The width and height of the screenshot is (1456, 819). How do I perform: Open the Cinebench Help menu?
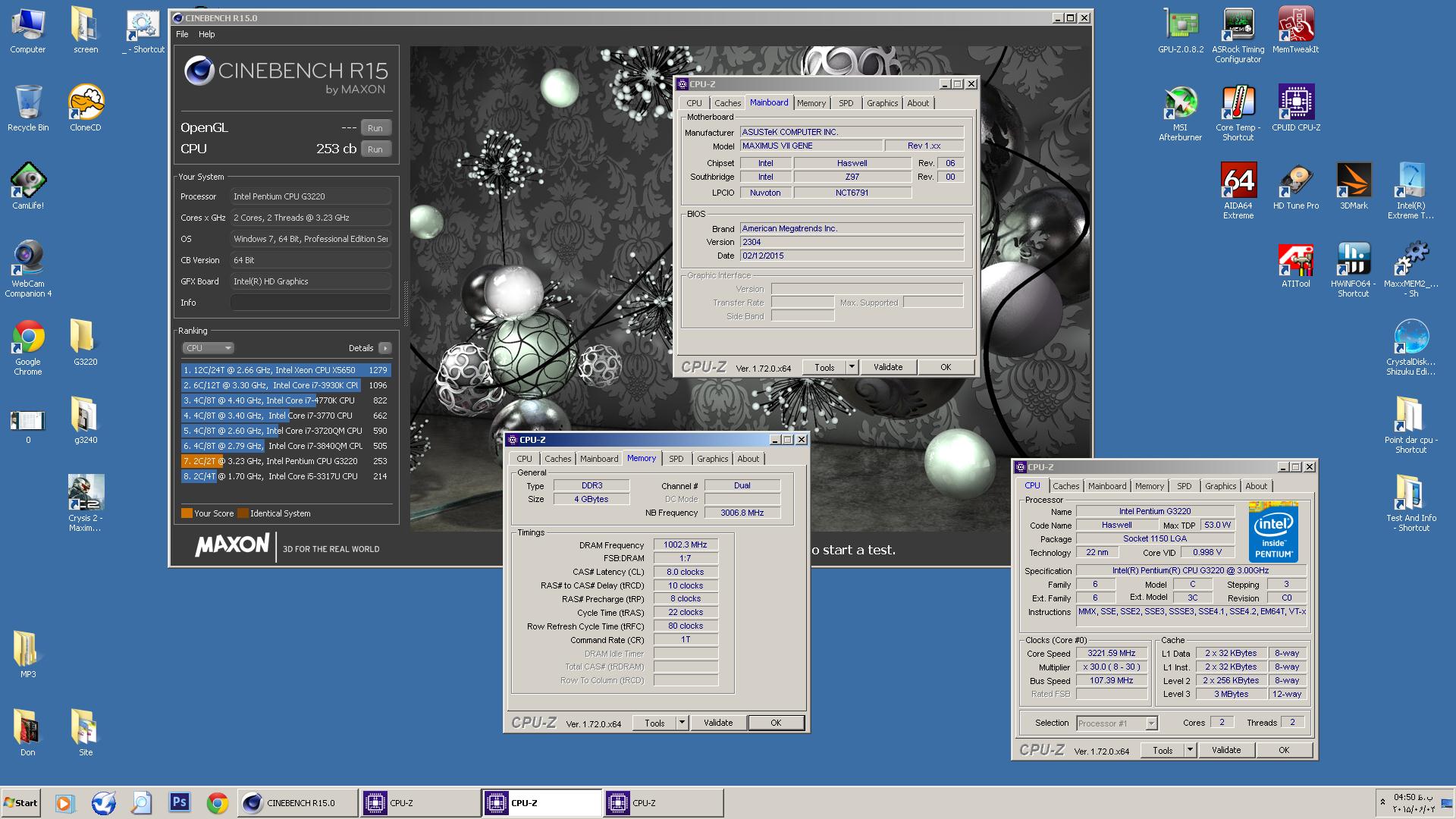207,34
